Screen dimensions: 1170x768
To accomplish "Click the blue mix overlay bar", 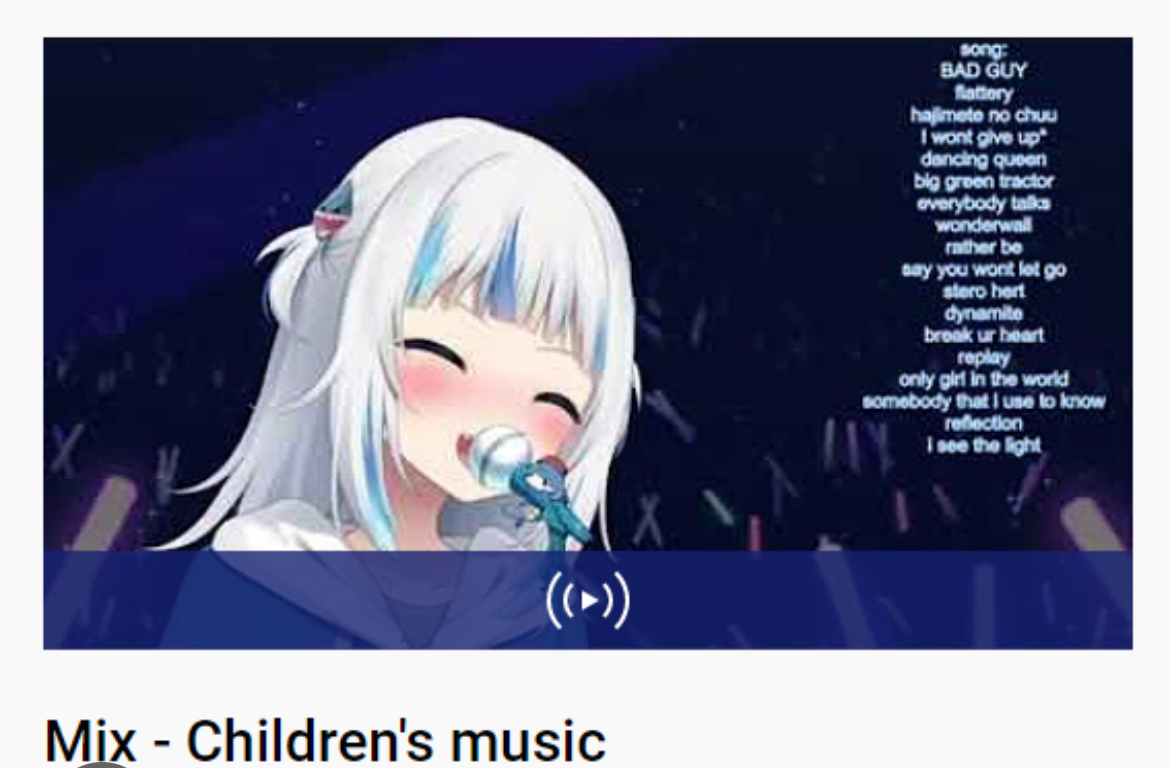I will [x=588, y=600].
